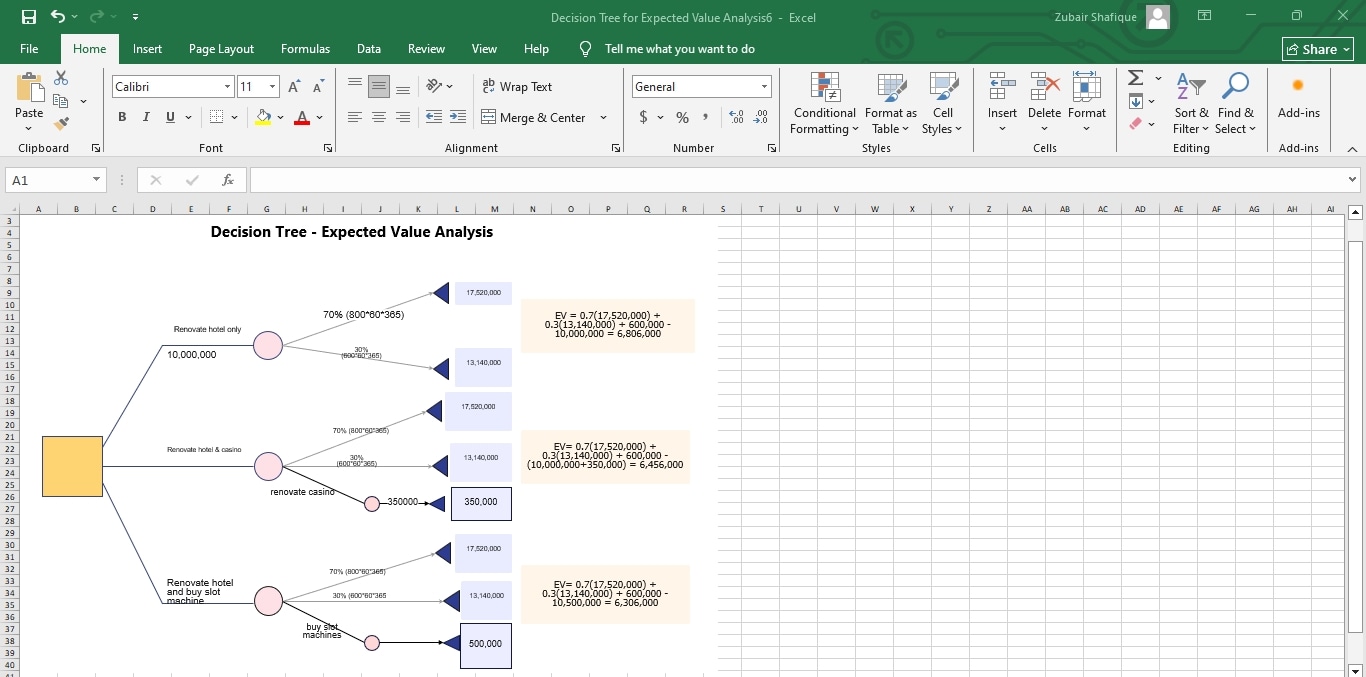Open Merge & Center
This screenshot has height=677, width=1366.
click(x=536, y=117)
